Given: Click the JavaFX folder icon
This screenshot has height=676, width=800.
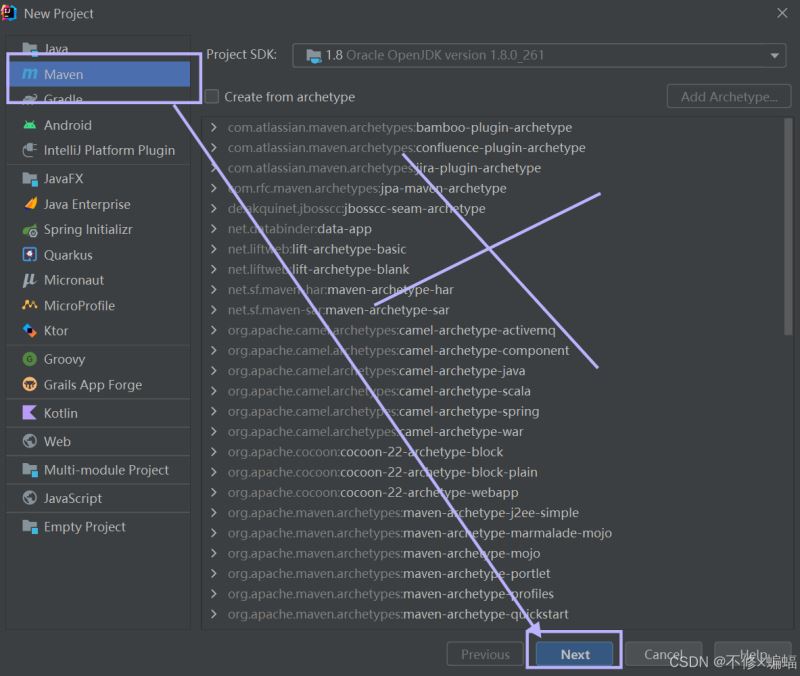Looking at the screenshot, I should click(x=30, y=179).
